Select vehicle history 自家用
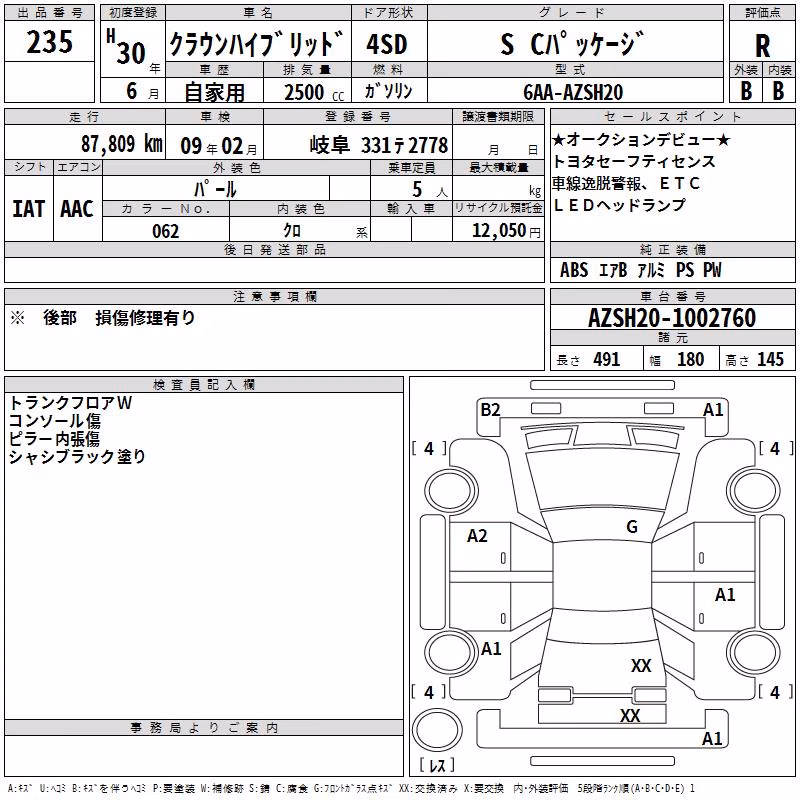The height and width of the screenshot is (800, 800). click(x=214, y=92)
